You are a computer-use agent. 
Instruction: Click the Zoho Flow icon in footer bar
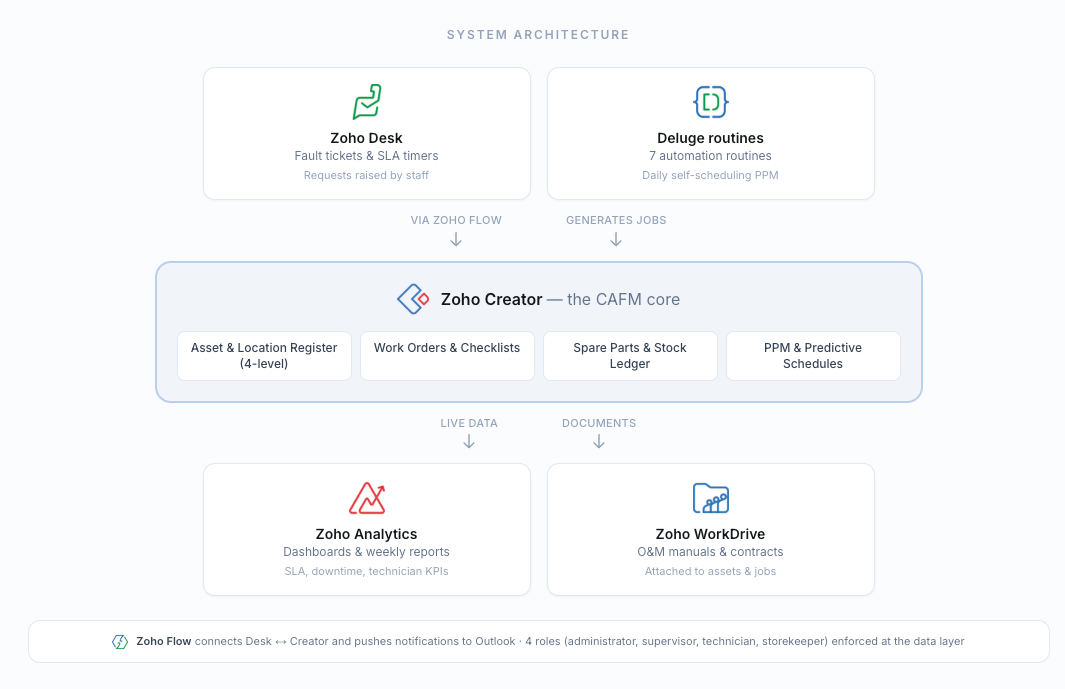click(120, 641)
